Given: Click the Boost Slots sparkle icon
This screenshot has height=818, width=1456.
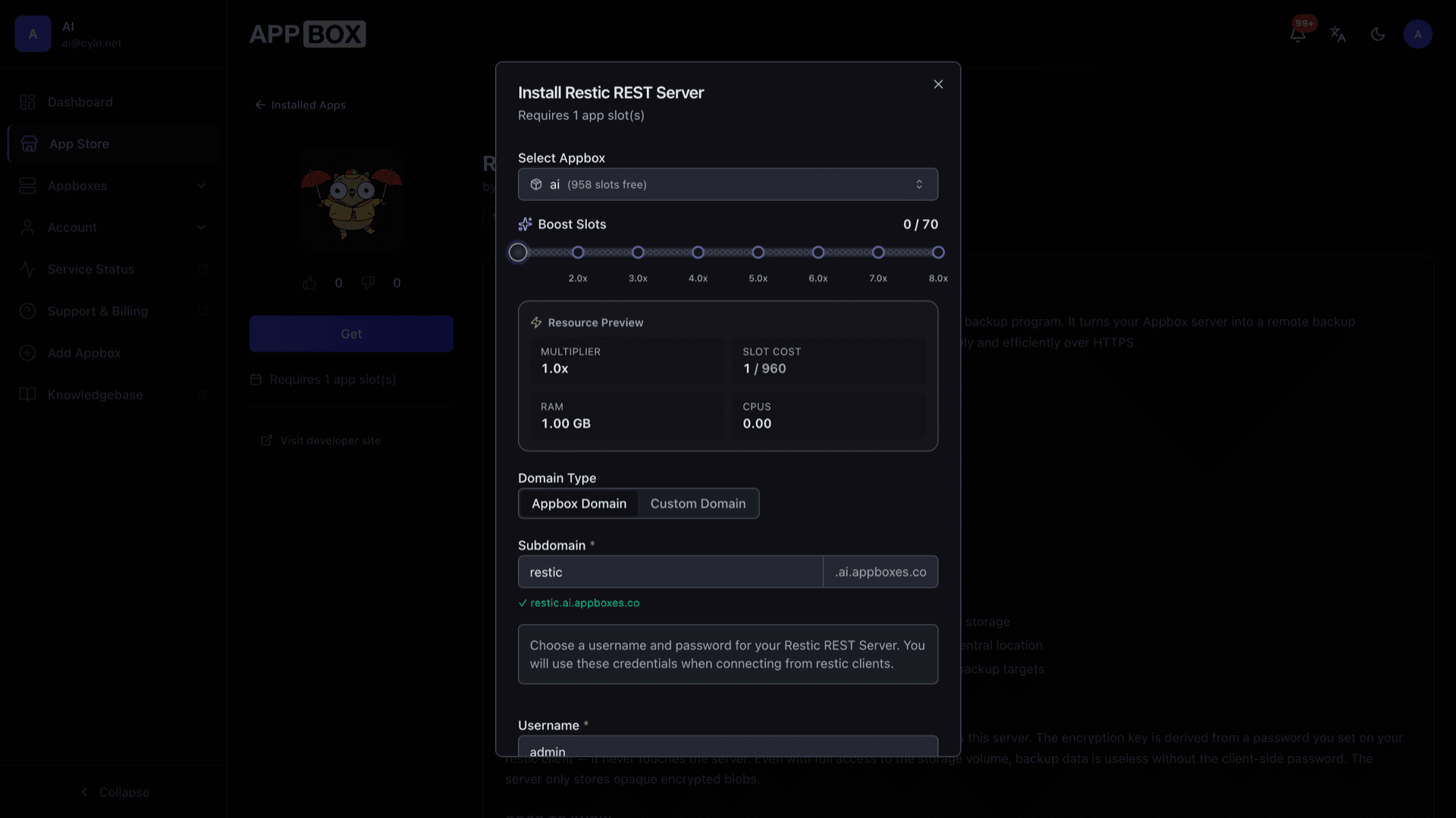Looking at the screenshot, I should [525, 224].
